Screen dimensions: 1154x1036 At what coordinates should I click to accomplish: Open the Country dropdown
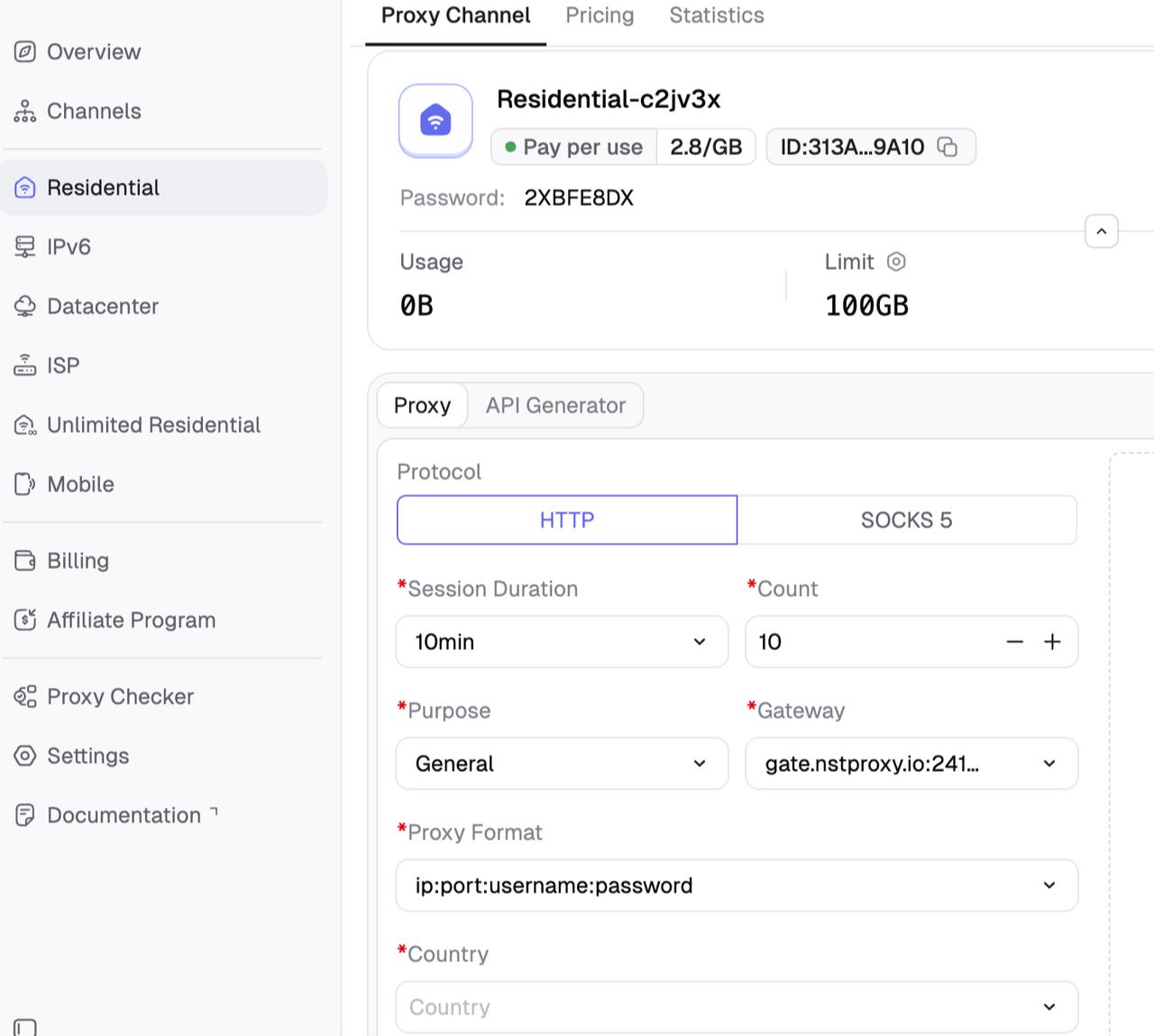pyautogui.click(x=737, y=1007)
